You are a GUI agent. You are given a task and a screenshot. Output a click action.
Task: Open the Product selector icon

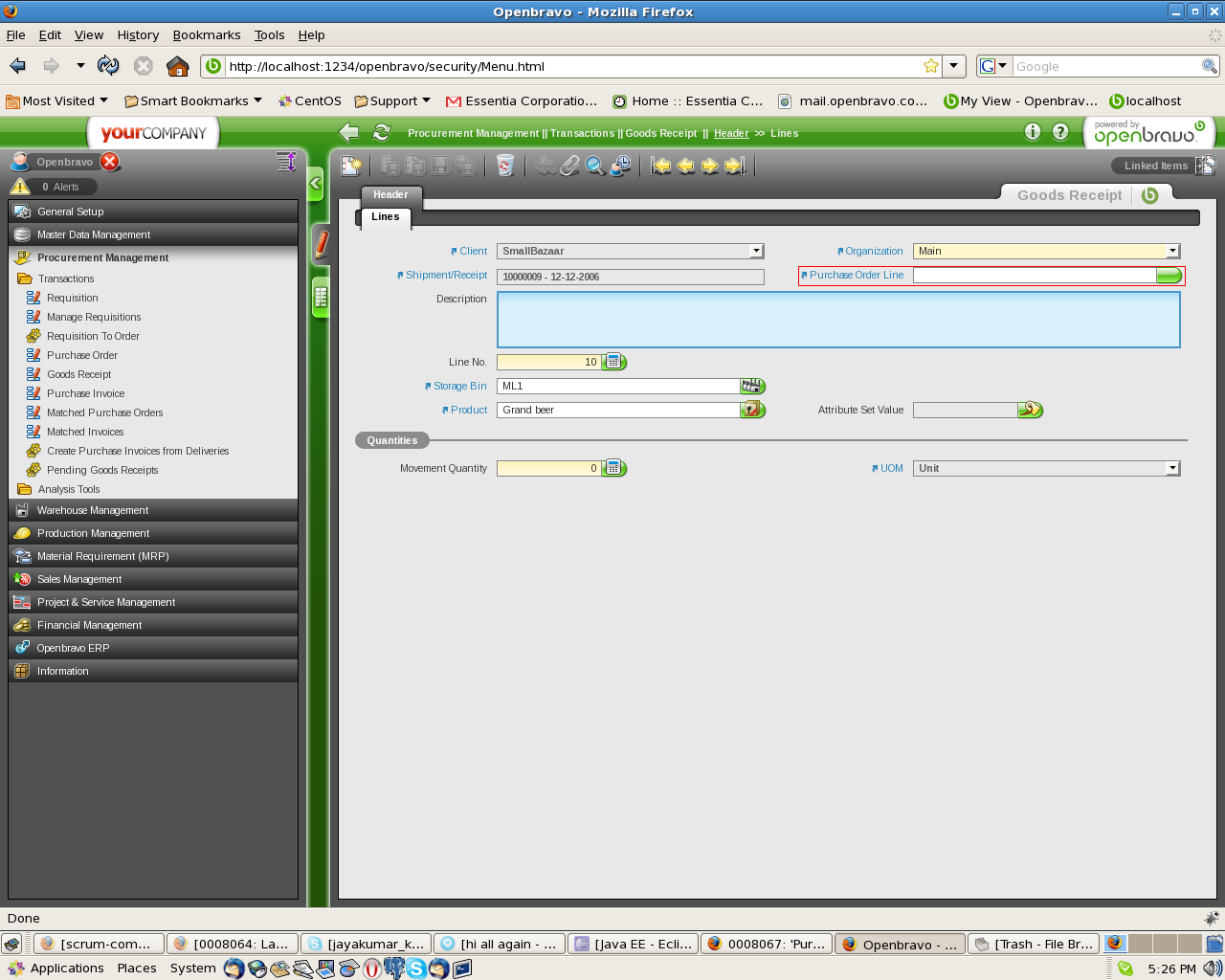(753, 410)
